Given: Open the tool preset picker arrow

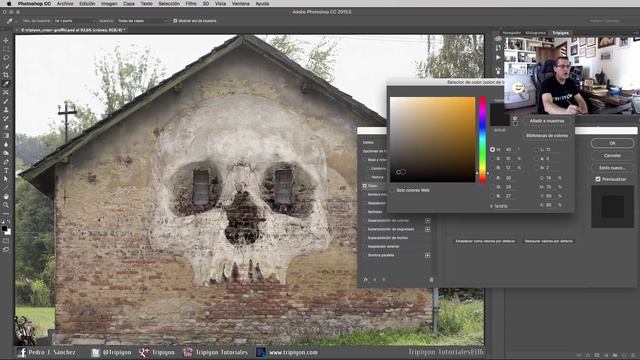Looking at the screenshot, I should click(16, 21).
